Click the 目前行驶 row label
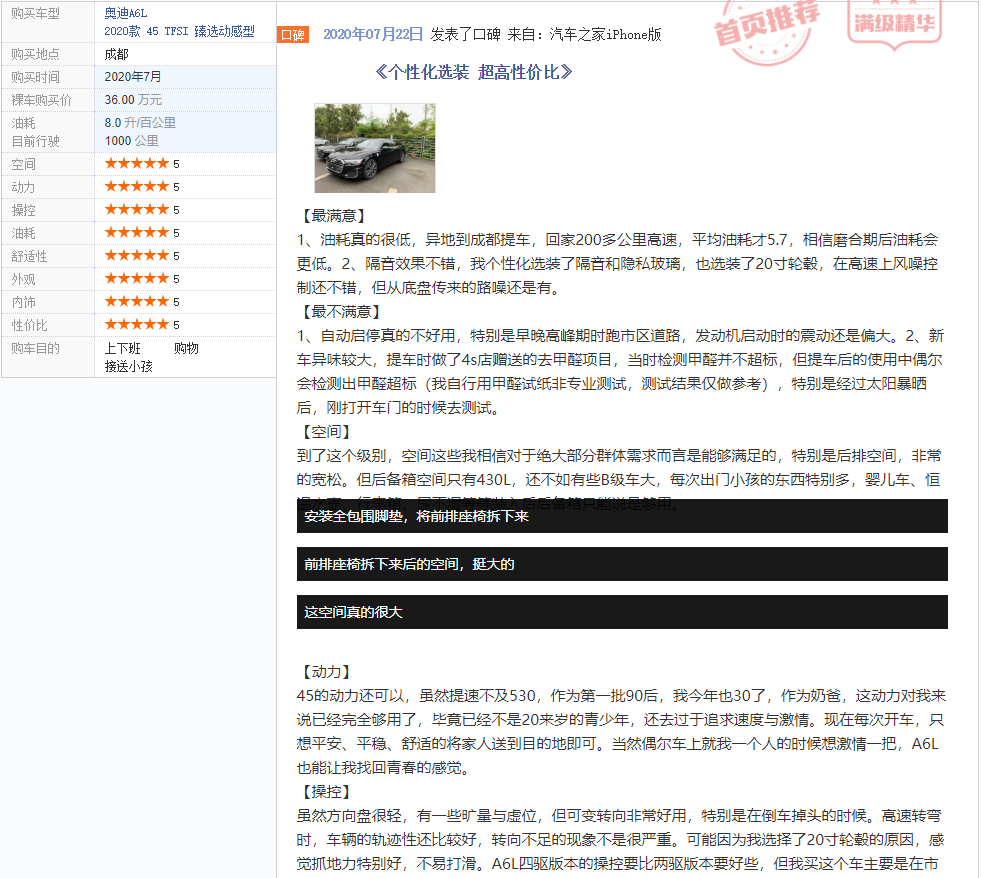The width and height of the screenshot is (981, 878). coord(36,141)
